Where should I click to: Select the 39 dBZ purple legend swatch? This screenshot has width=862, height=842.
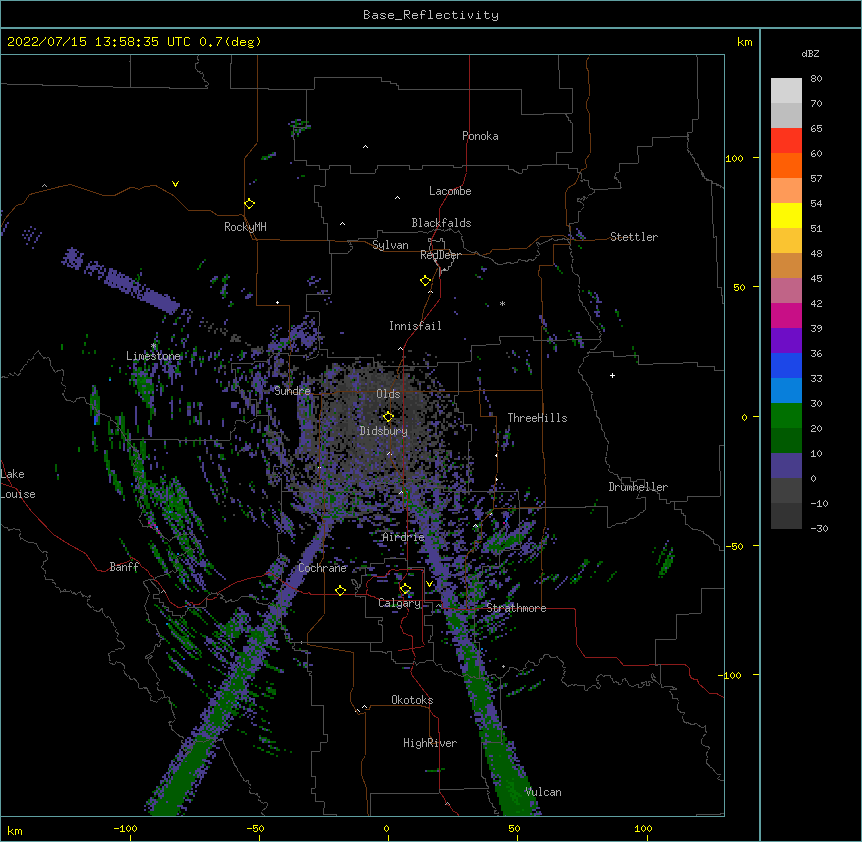[786, 341]
